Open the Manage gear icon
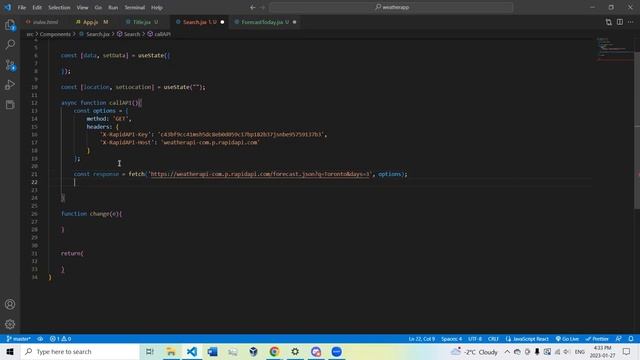This screenshot has width=640, height=360. pyautogui.click(x=10, y=324)
